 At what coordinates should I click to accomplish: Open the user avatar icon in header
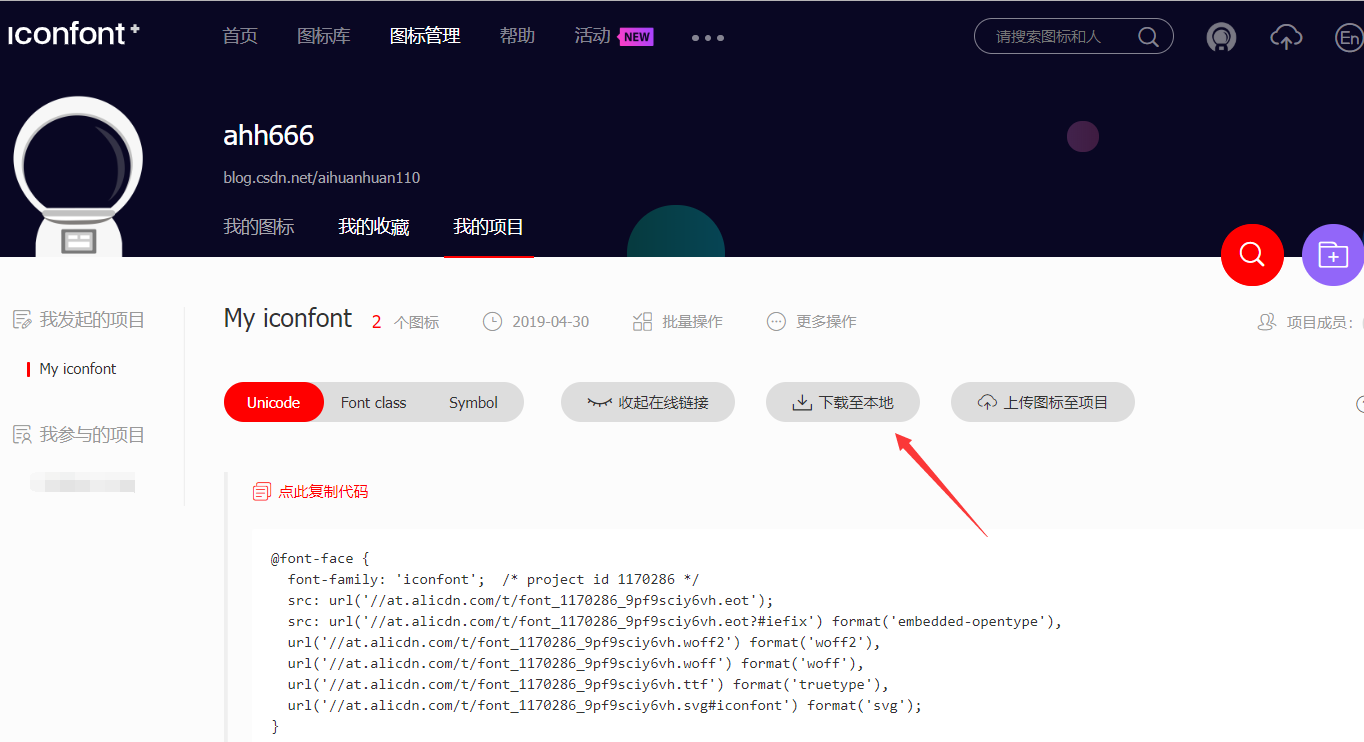[x=1221, y=38]
